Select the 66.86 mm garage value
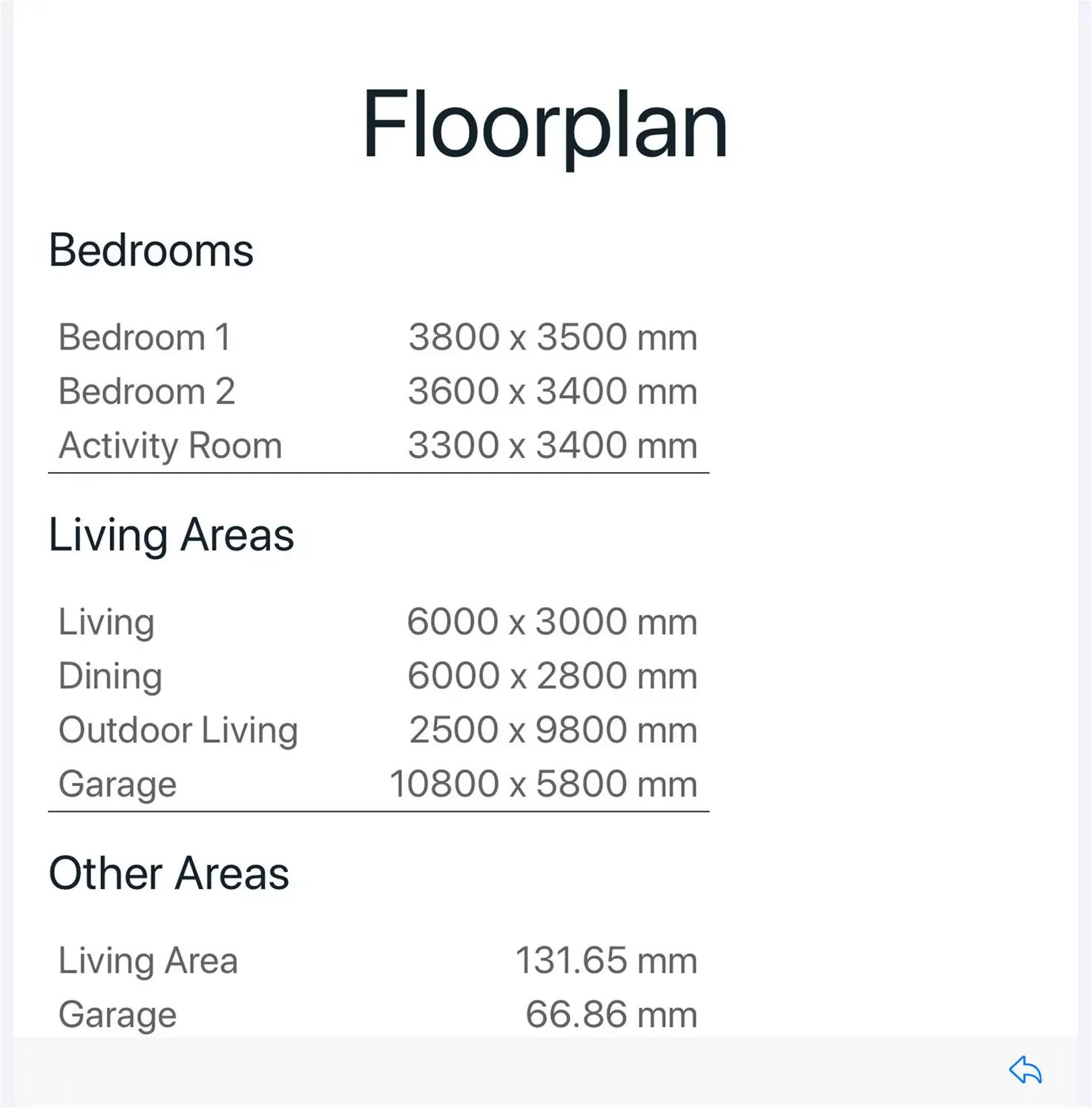 tap(611, 1015)
